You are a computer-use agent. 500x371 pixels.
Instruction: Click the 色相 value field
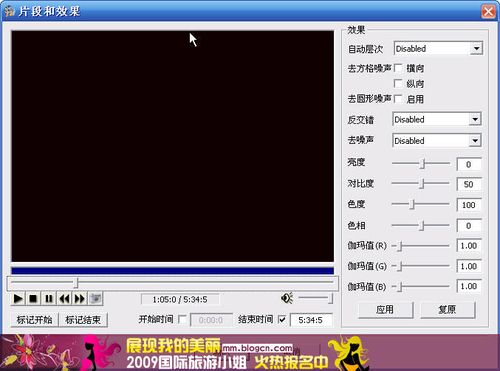[x=469, y=226]
